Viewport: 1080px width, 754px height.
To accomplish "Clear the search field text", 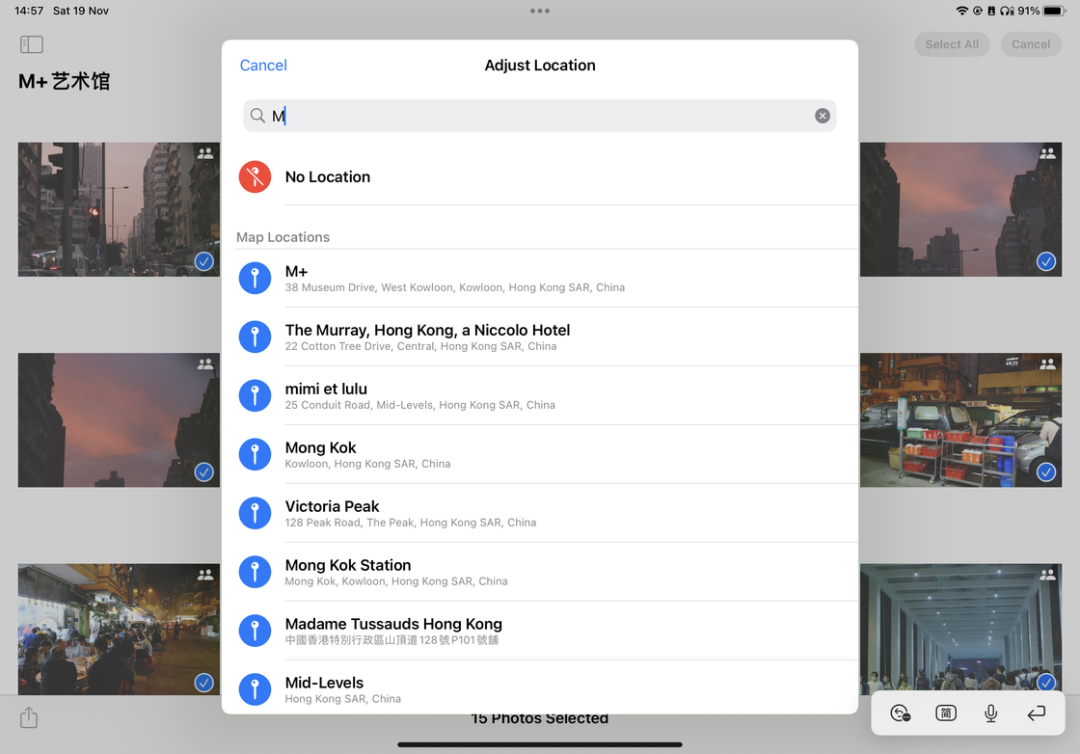I will point(822,116).
